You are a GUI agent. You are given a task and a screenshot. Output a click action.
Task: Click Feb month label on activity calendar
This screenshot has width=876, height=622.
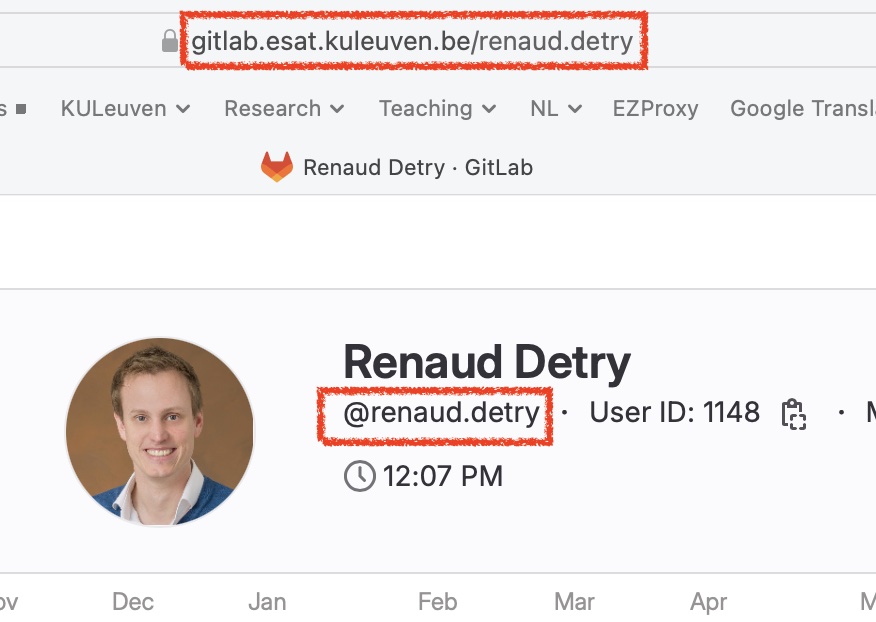pos(437,602)
